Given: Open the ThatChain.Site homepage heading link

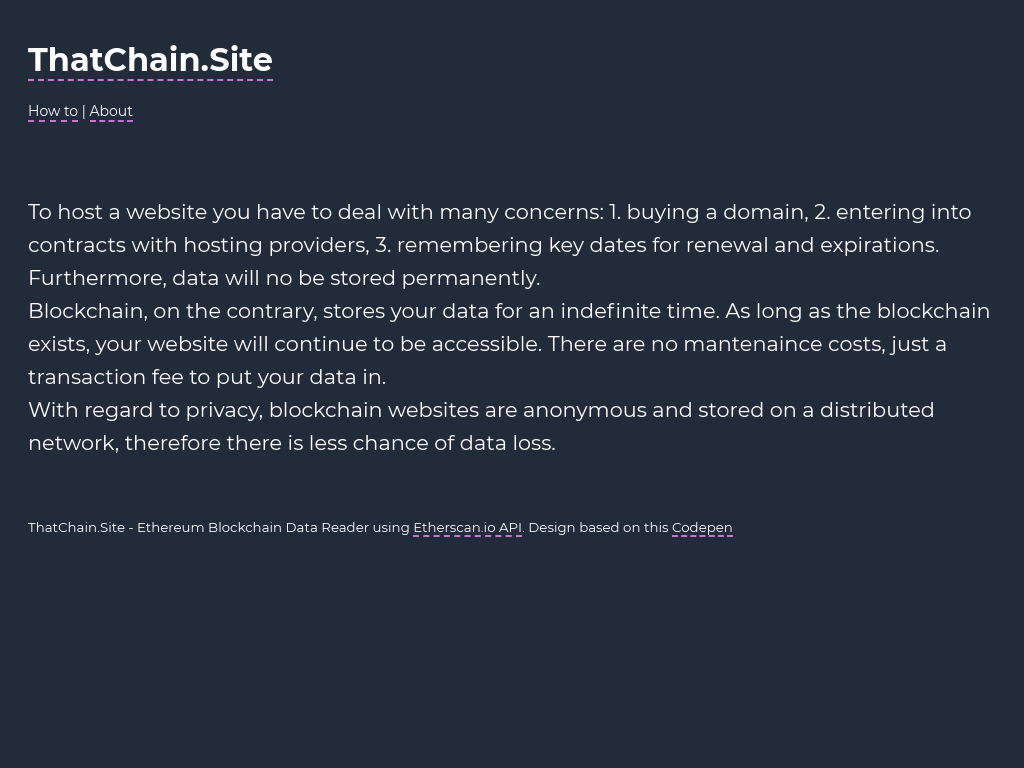Looking at the screenshot, I should 150,60.
